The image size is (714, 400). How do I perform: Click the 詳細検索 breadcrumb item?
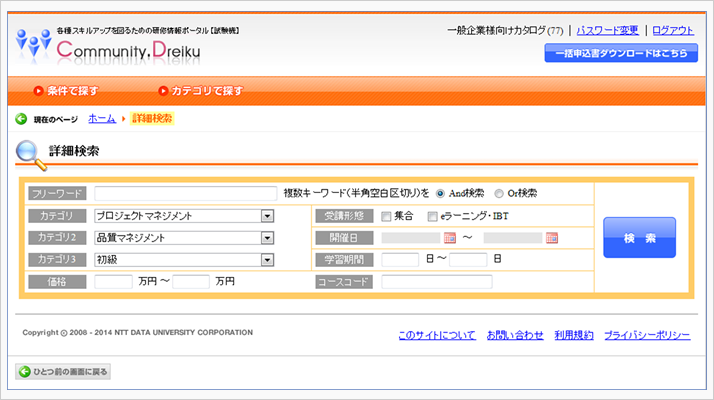pos(152,118)
